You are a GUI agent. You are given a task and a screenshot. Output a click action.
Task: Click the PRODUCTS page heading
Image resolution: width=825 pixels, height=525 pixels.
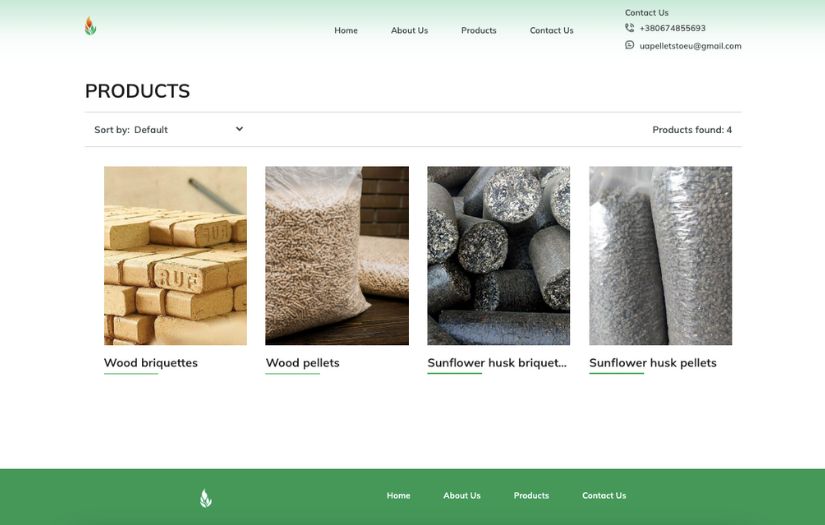coord(137,91)
